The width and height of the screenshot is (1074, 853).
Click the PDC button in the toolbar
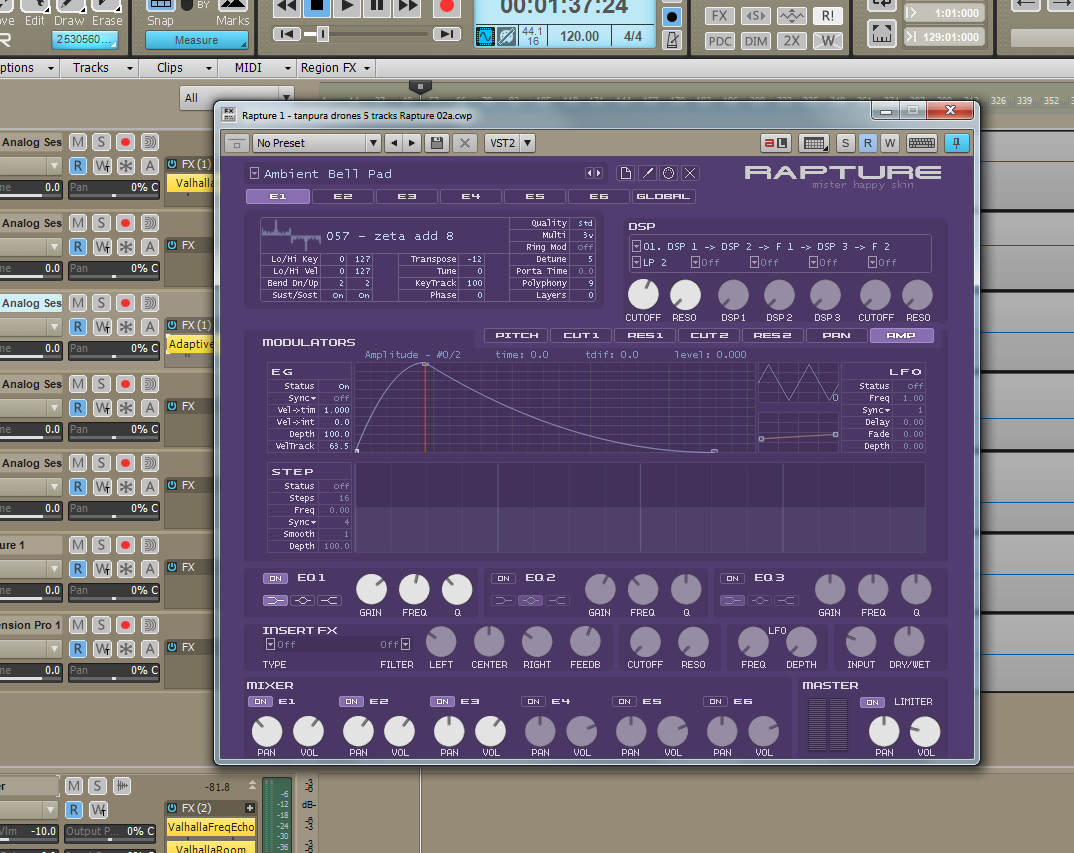pos(719,41)
